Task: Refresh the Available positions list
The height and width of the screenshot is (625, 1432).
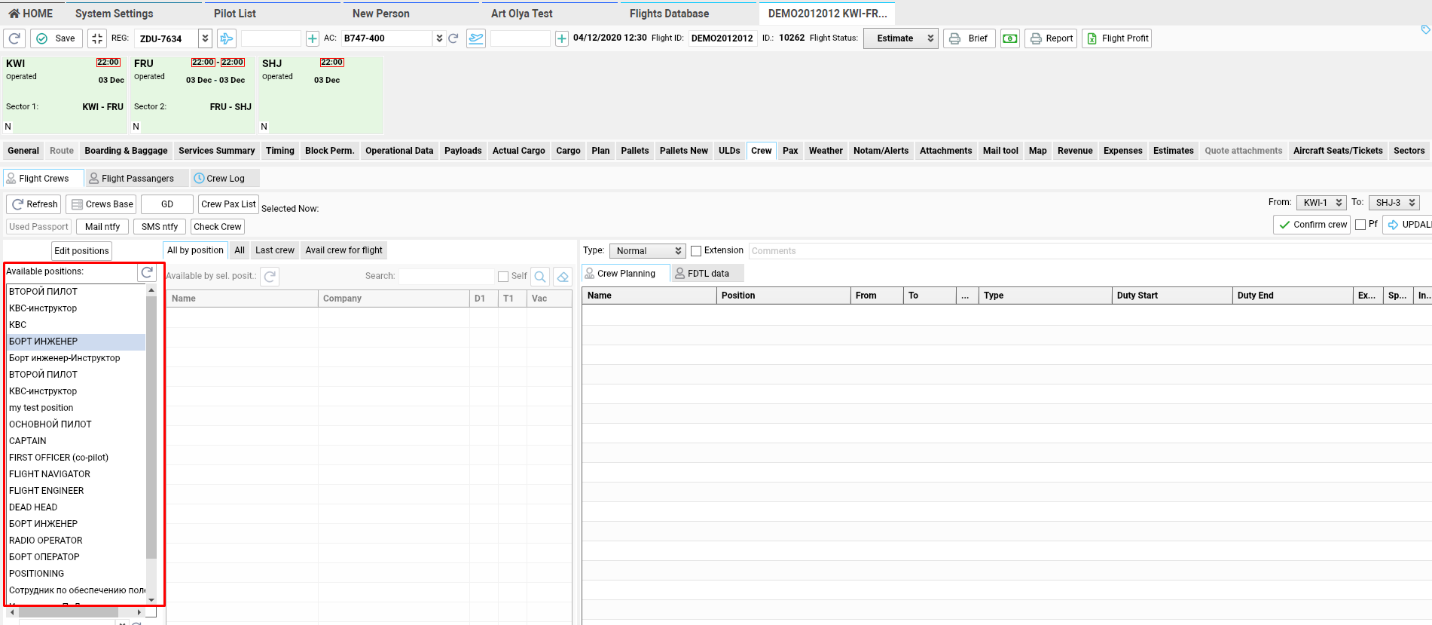Action: pyautogui.click(x=147, y=272)
